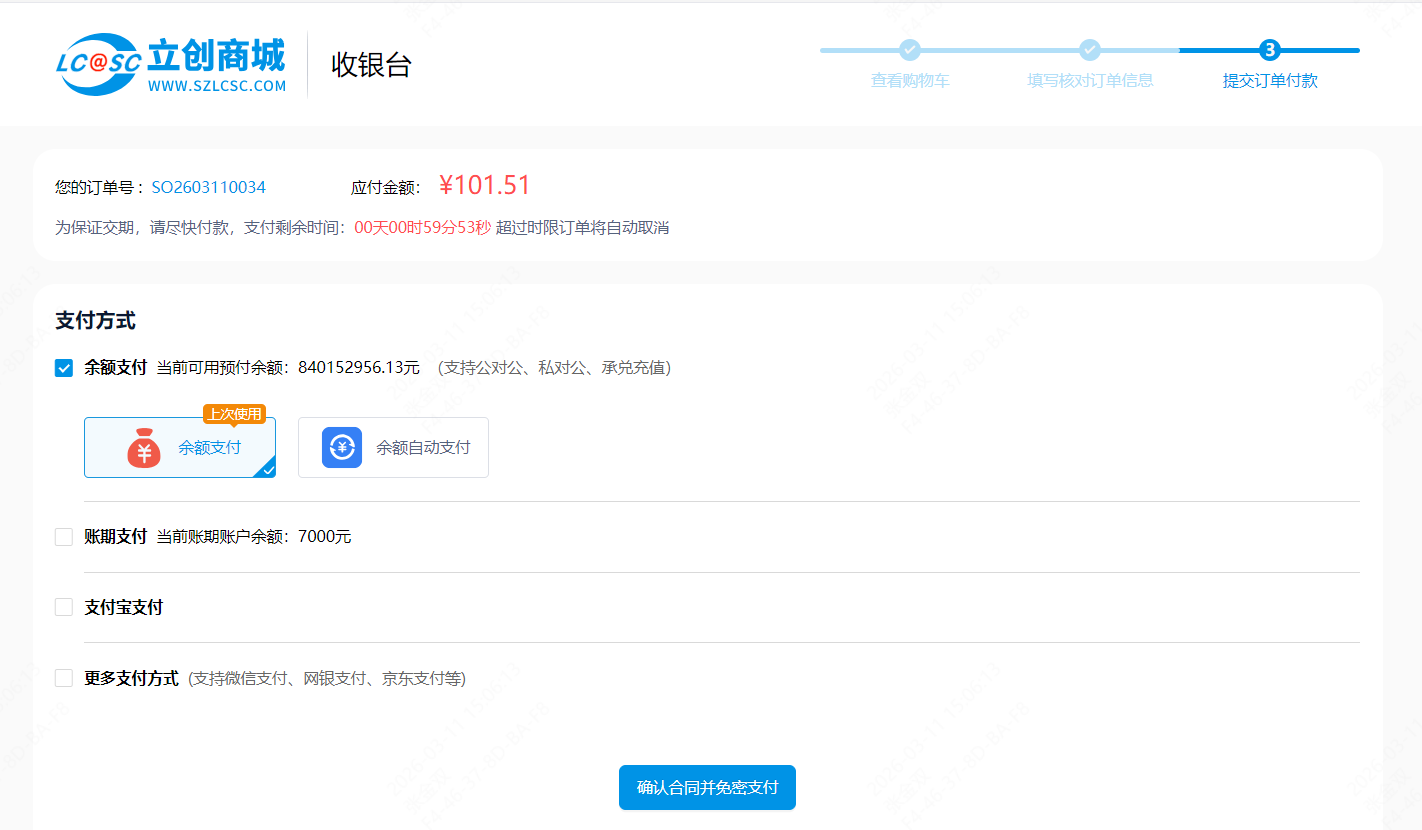Click the step 3 numbered circle
Image resolution: width=1422 pixels, height=830 pixels.
pos(1270,50)
